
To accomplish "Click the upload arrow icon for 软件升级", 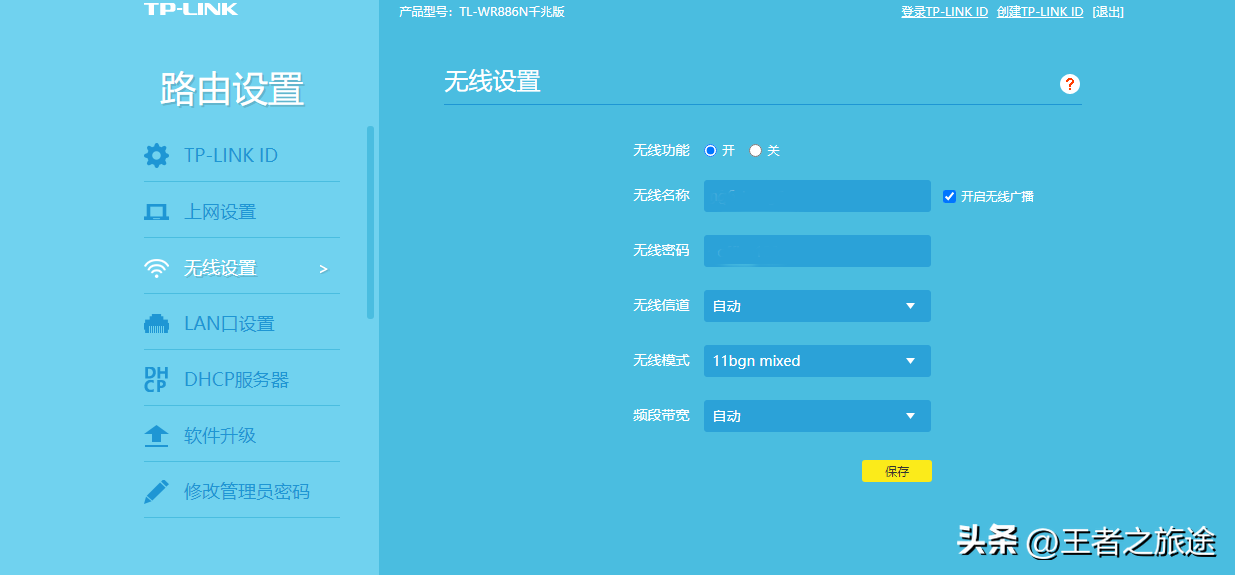I will click(x=157, y=436).
